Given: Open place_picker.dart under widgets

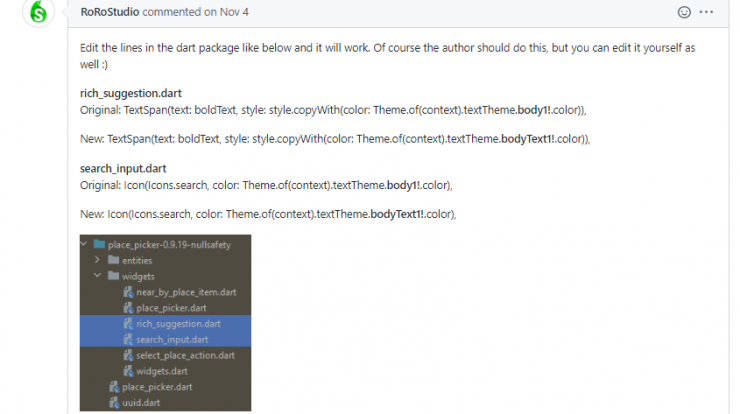Looking at the screenshot, I should pyautogui.click(x=171, y=308).
